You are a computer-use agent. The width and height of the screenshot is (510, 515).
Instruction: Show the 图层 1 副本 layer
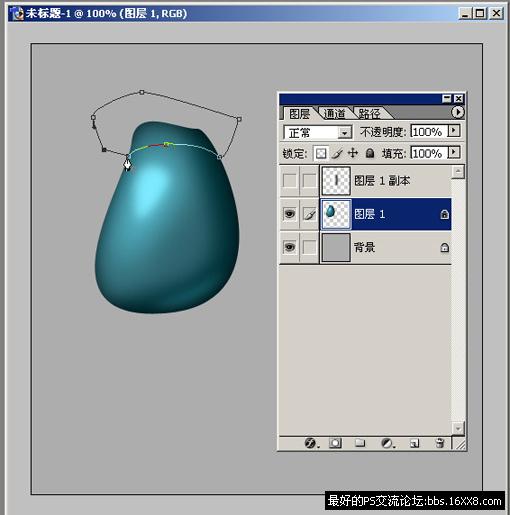click(x=289, y=180)
